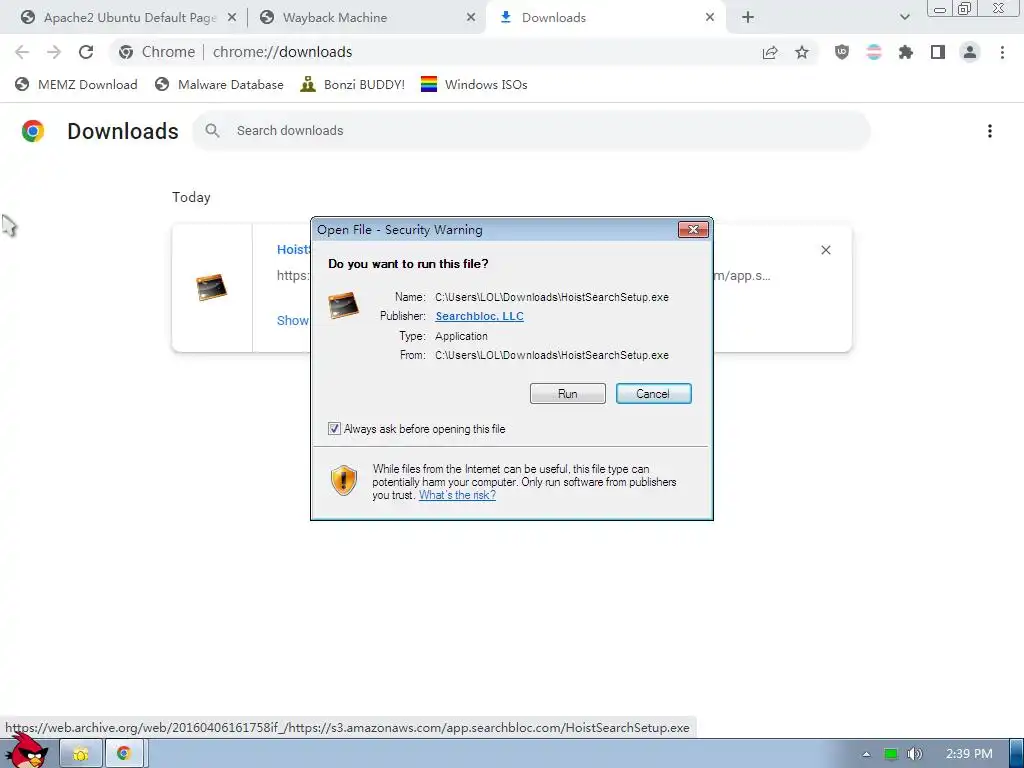Click the Chrome logo beside Downloads heading
Image resolution: width=1024 pixels, height=768 pixels.
[x=33, y=131]
